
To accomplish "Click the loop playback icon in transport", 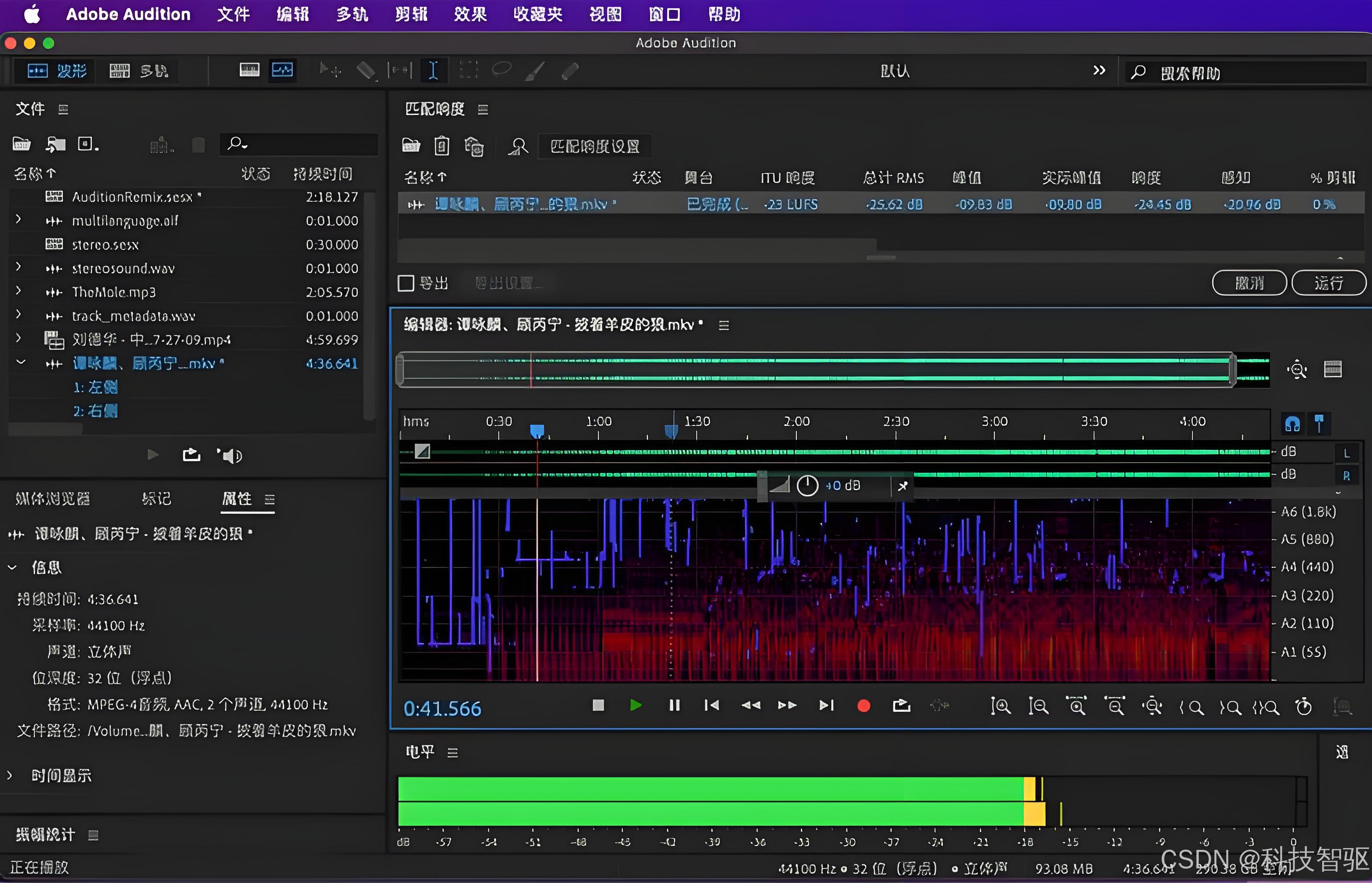I will (901, 706).
